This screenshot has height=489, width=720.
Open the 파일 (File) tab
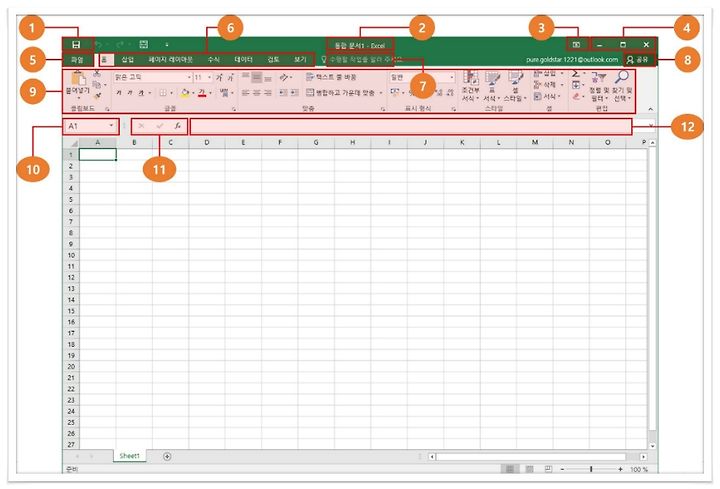pyautogui.click(x=77, y=60)
